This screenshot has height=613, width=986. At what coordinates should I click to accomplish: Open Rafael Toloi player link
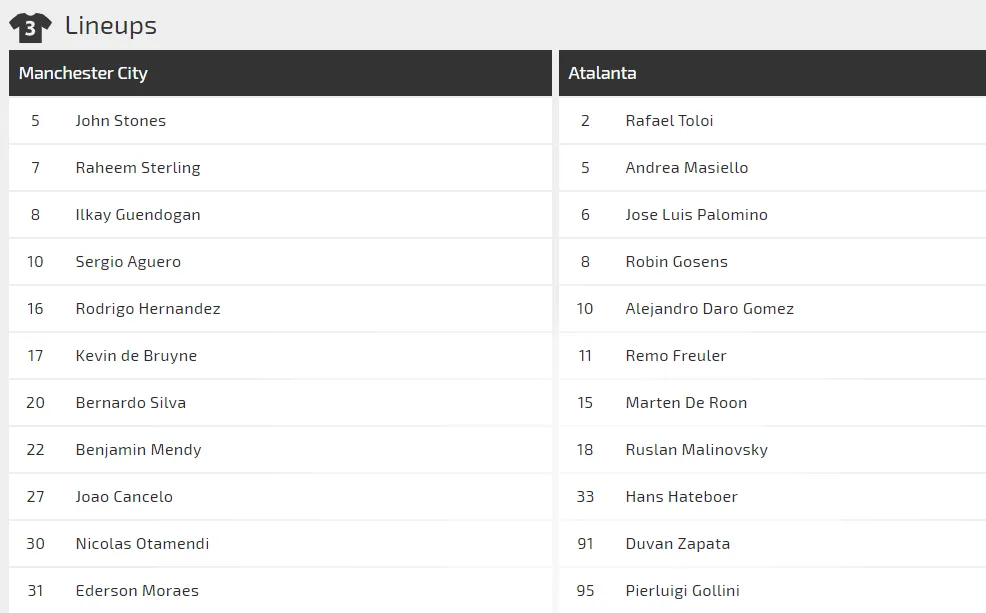click(669, 121)
